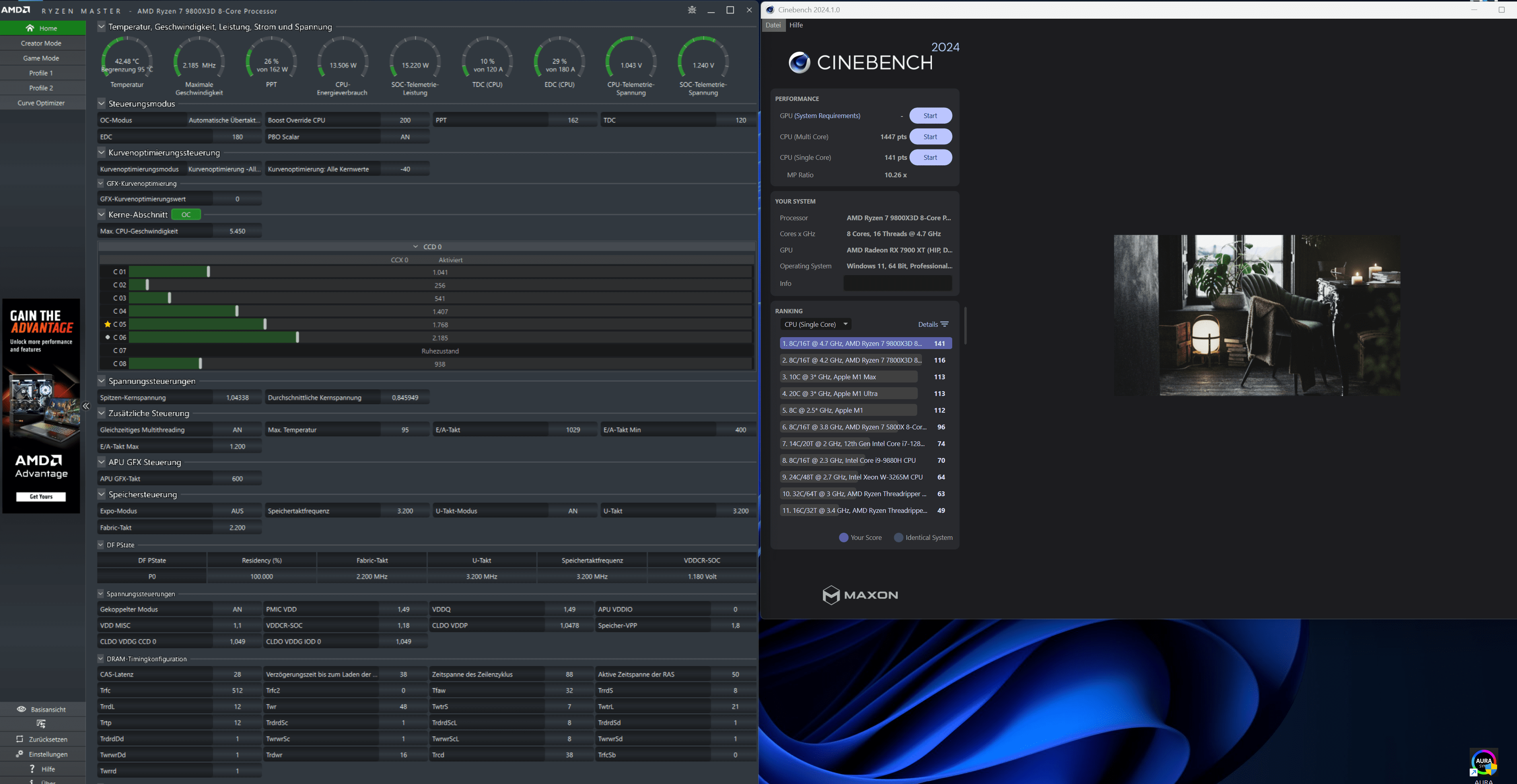
Task: Collapse the Kurvenoptimierungssteuerung section
Action: tap(101, 152)
